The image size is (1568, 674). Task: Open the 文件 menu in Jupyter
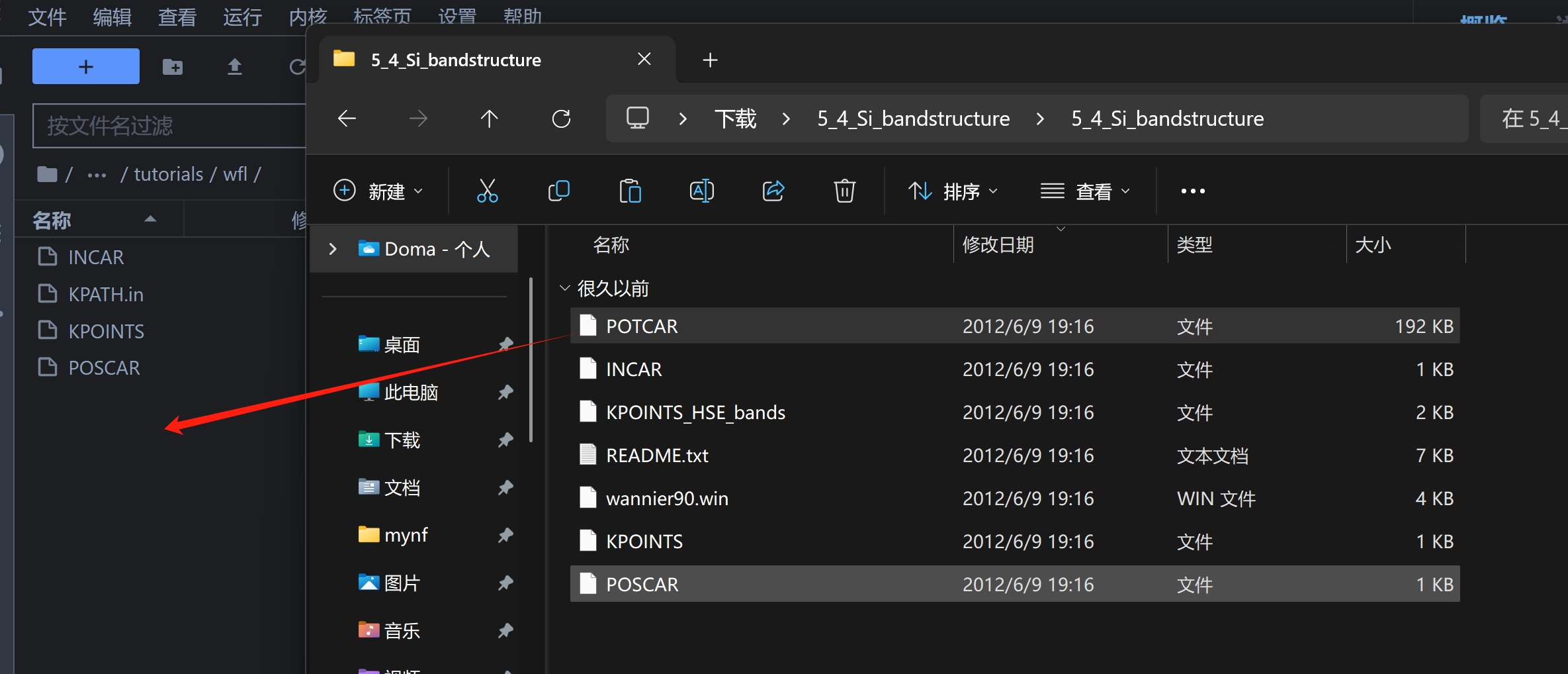[47, 17]
